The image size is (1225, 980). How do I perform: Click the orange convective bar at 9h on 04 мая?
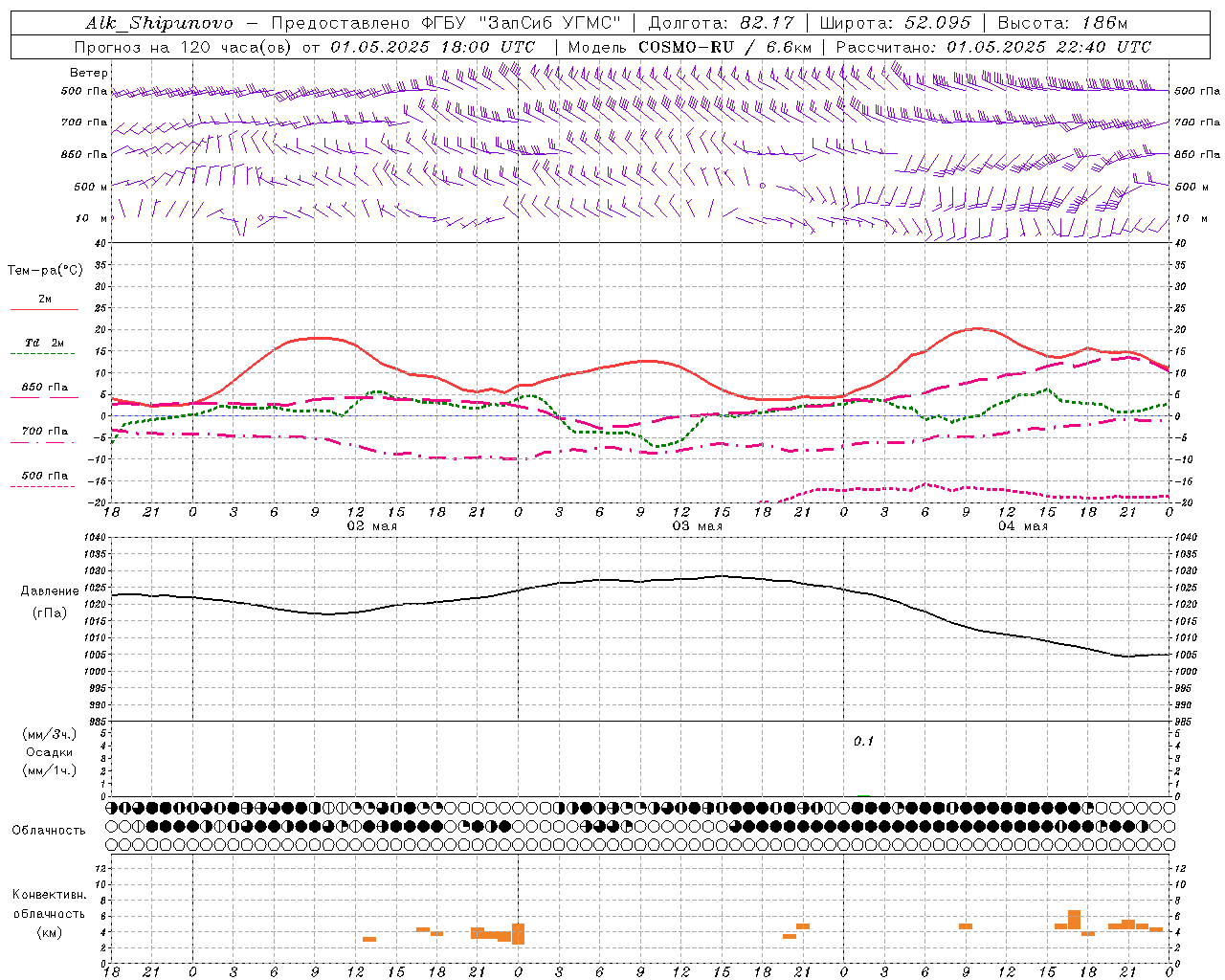point(966,926)
